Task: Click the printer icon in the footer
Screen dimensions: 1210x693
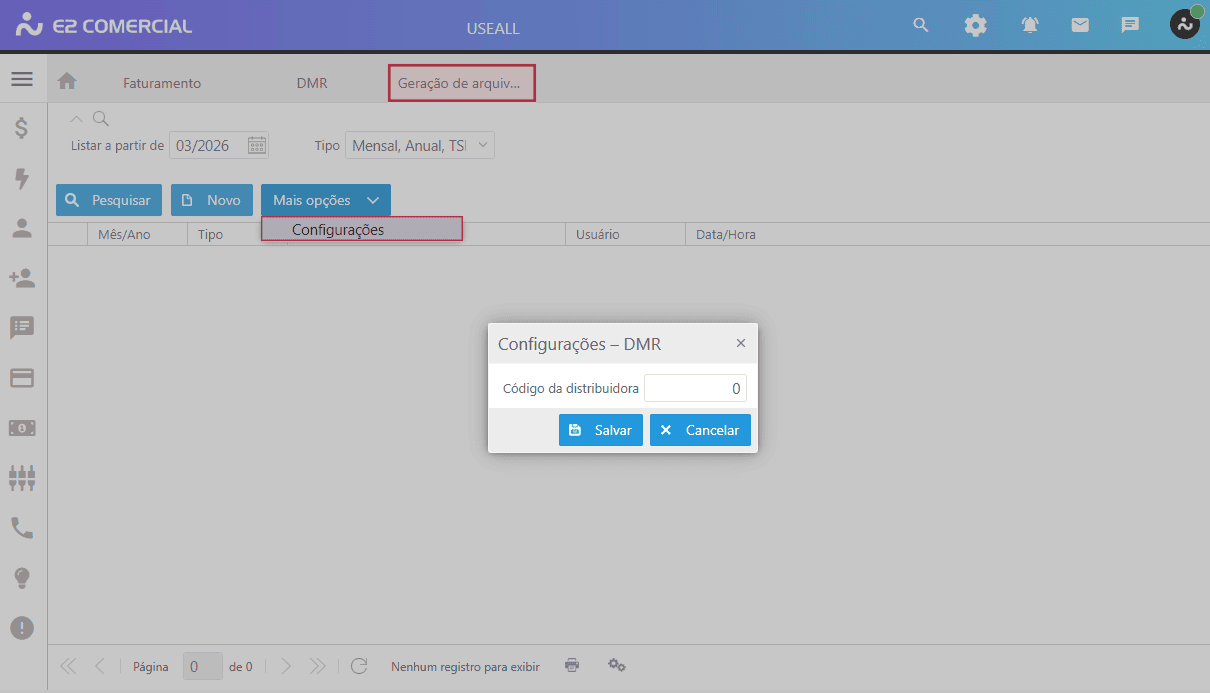Action: click(572, 666)
